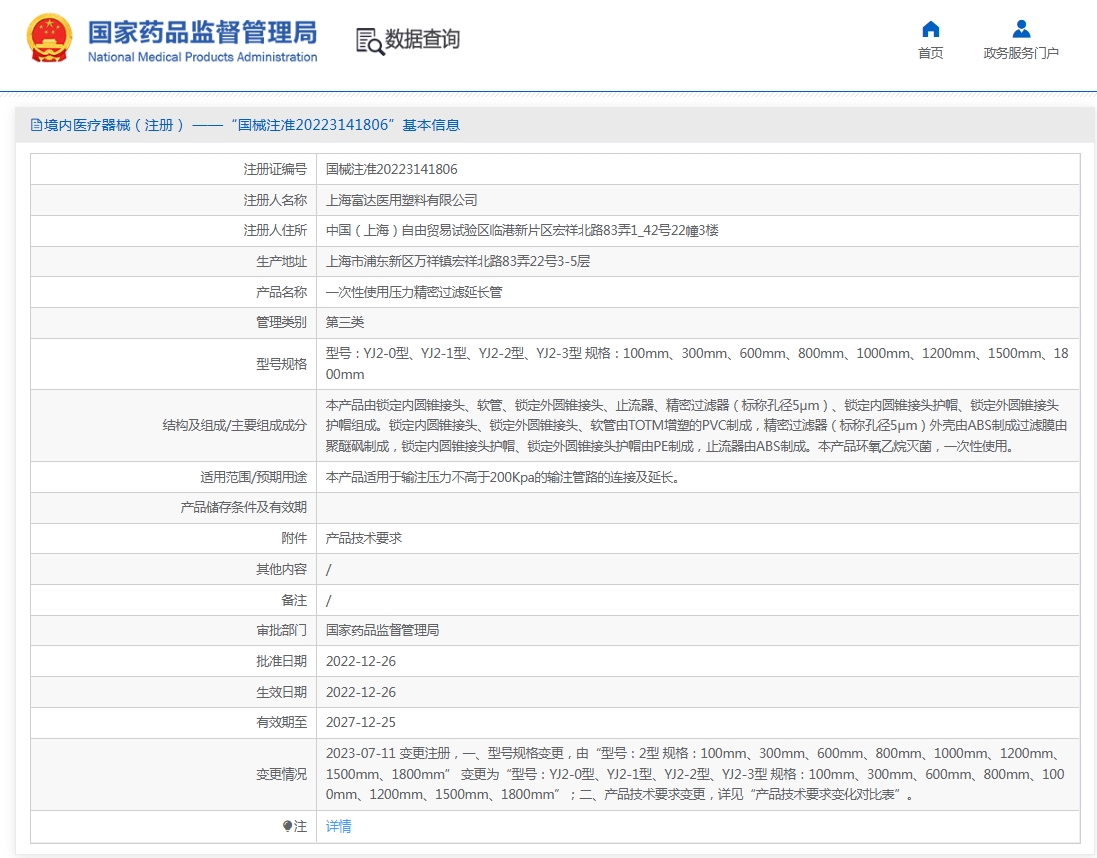Click the document icon before 境内医疗器械

point(36,125)
